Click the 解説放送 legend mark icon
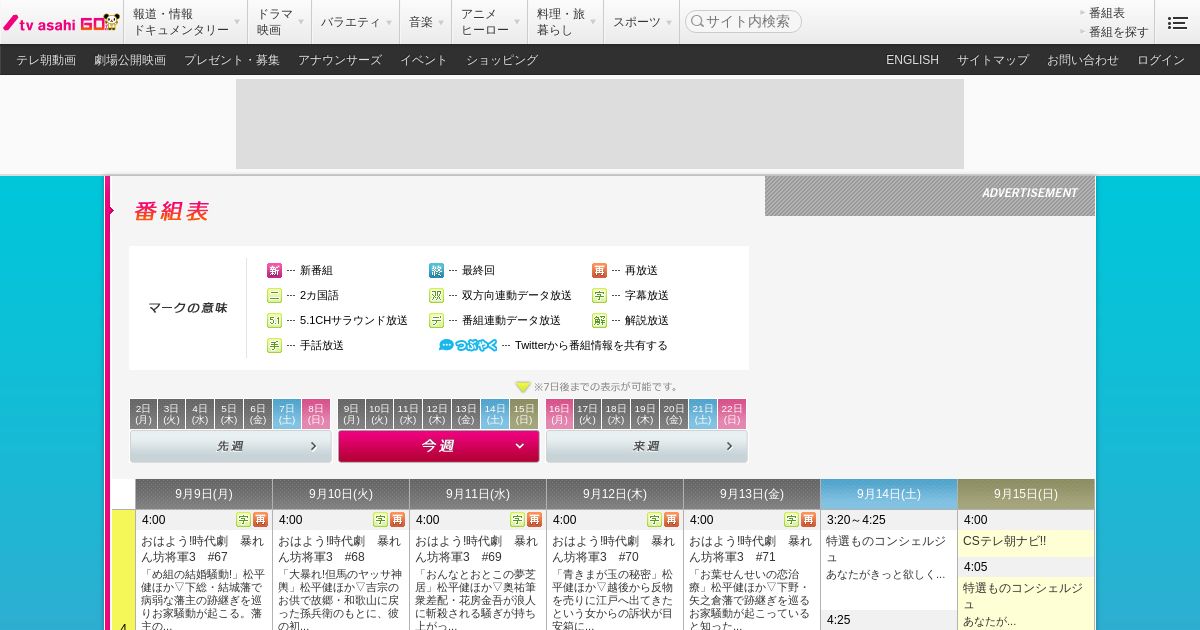The image size is (1200, 630). coord(599,321)
